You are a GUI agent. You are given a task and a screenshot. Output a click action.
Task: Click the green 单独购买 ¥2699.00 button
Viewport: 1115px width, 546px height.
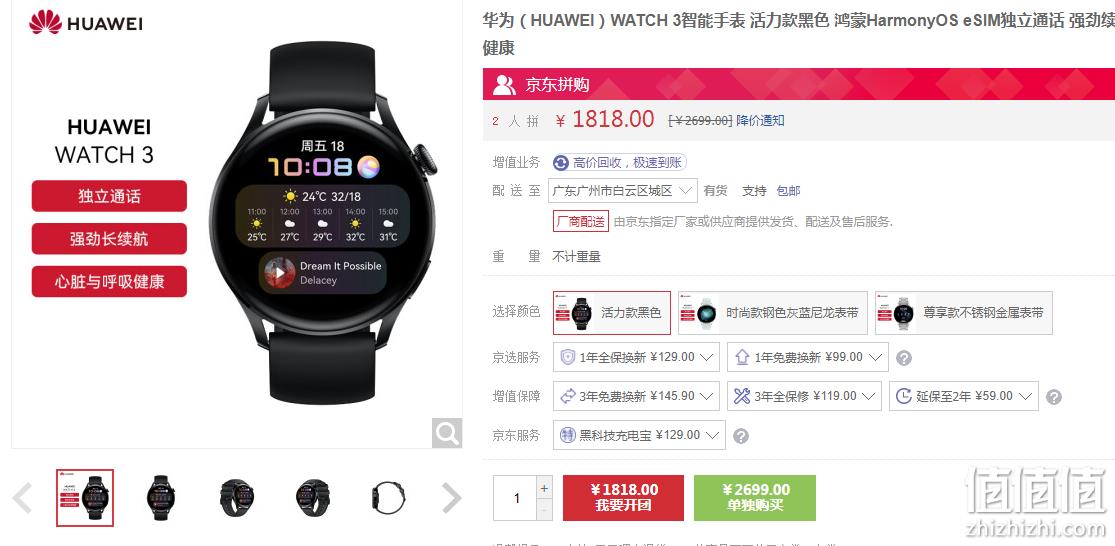754,498
